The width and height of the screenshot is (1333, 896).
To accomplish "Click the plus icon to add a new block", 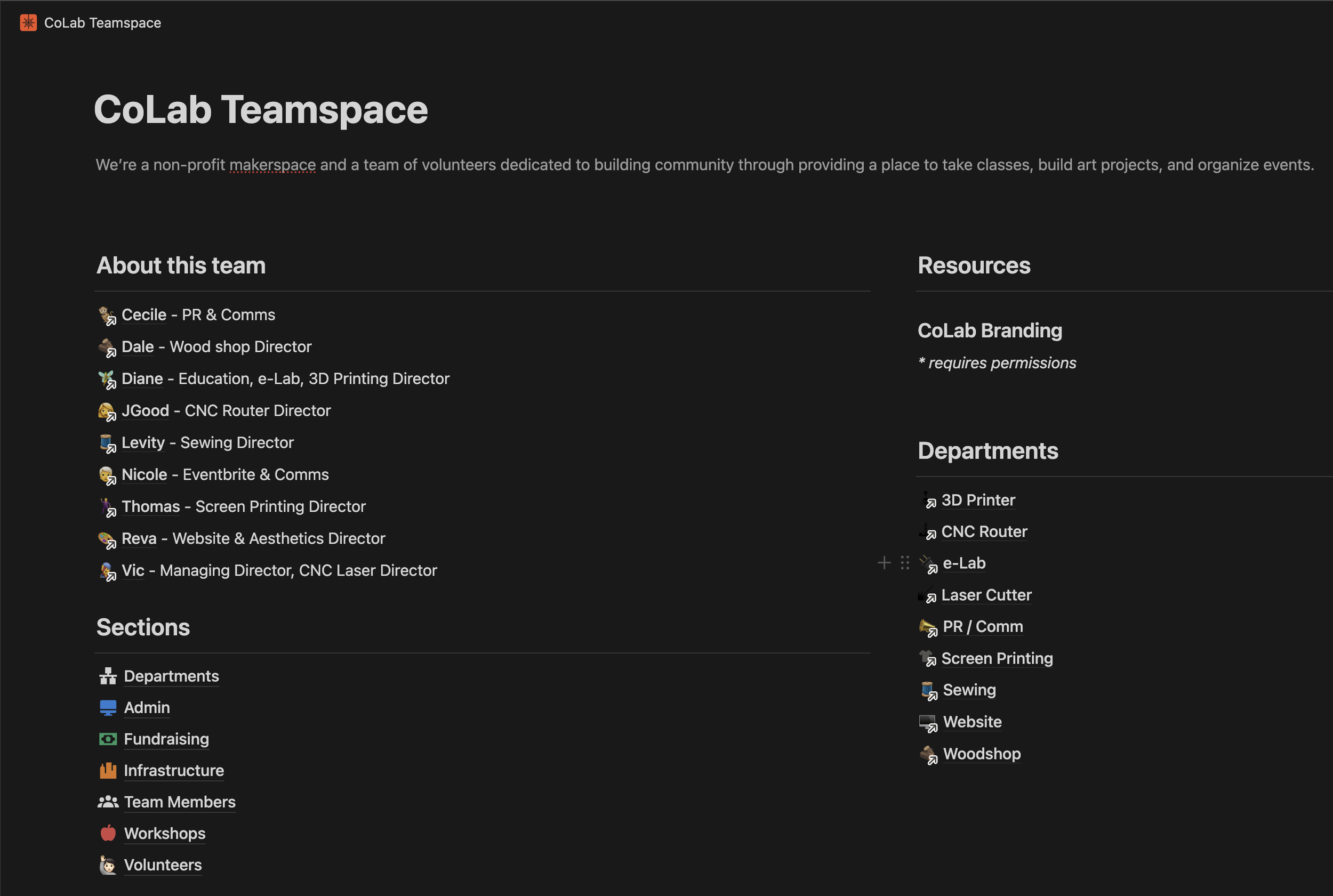I will click(x=883, y=563).
